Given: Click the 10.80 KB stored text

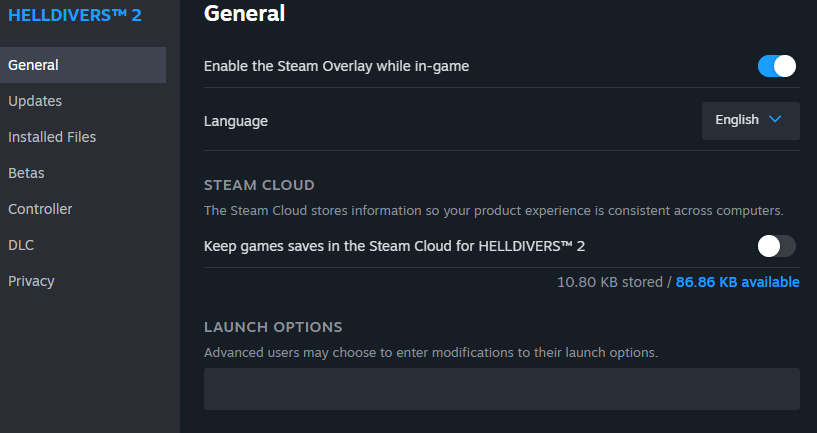Looking at the screenshot, I should (x=610, y=282).
